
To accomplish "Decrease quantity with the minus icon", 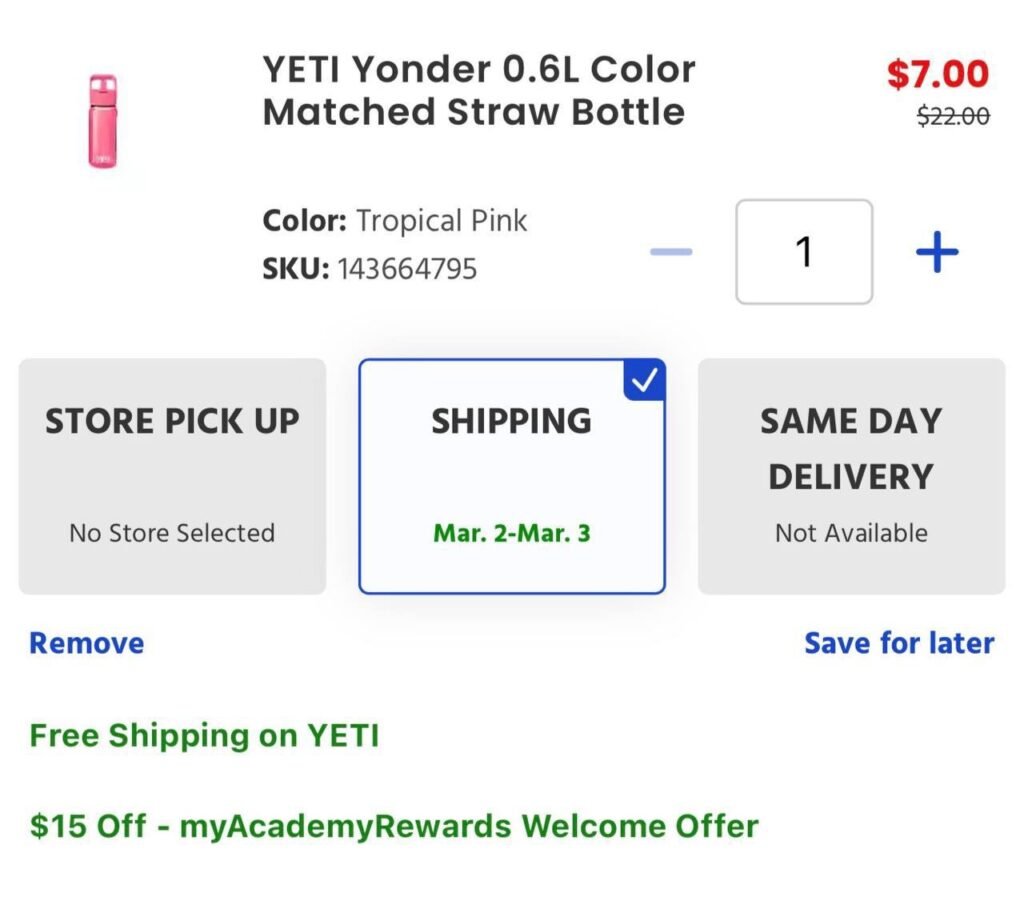I will (671, 252).
